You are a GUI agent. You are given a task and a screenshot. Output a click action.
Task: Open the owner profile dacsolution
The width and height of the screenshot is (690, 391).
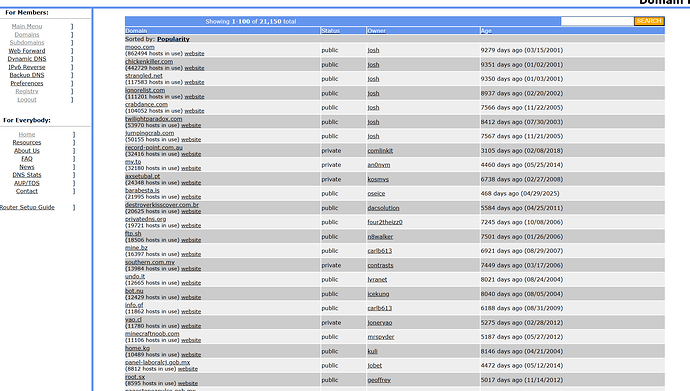tap(383, 208)
